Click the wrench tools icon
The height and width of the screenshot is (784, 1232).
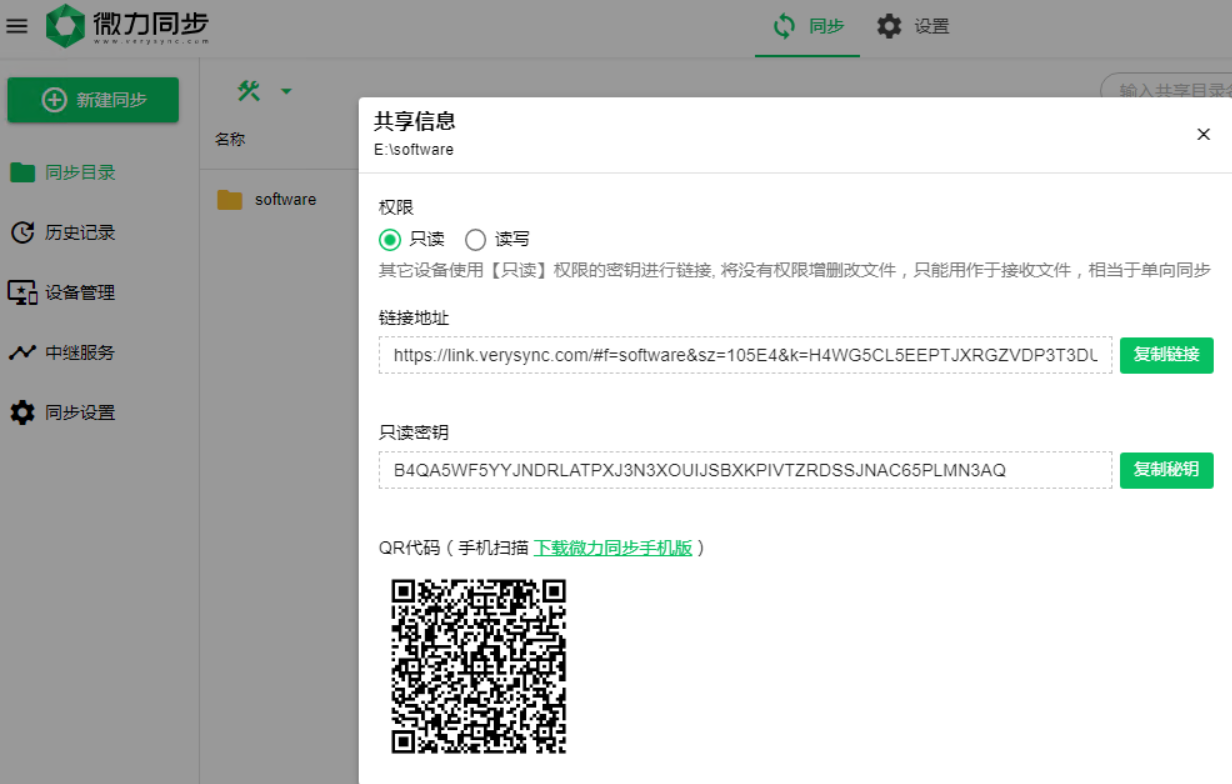click(x=249, y=91)
